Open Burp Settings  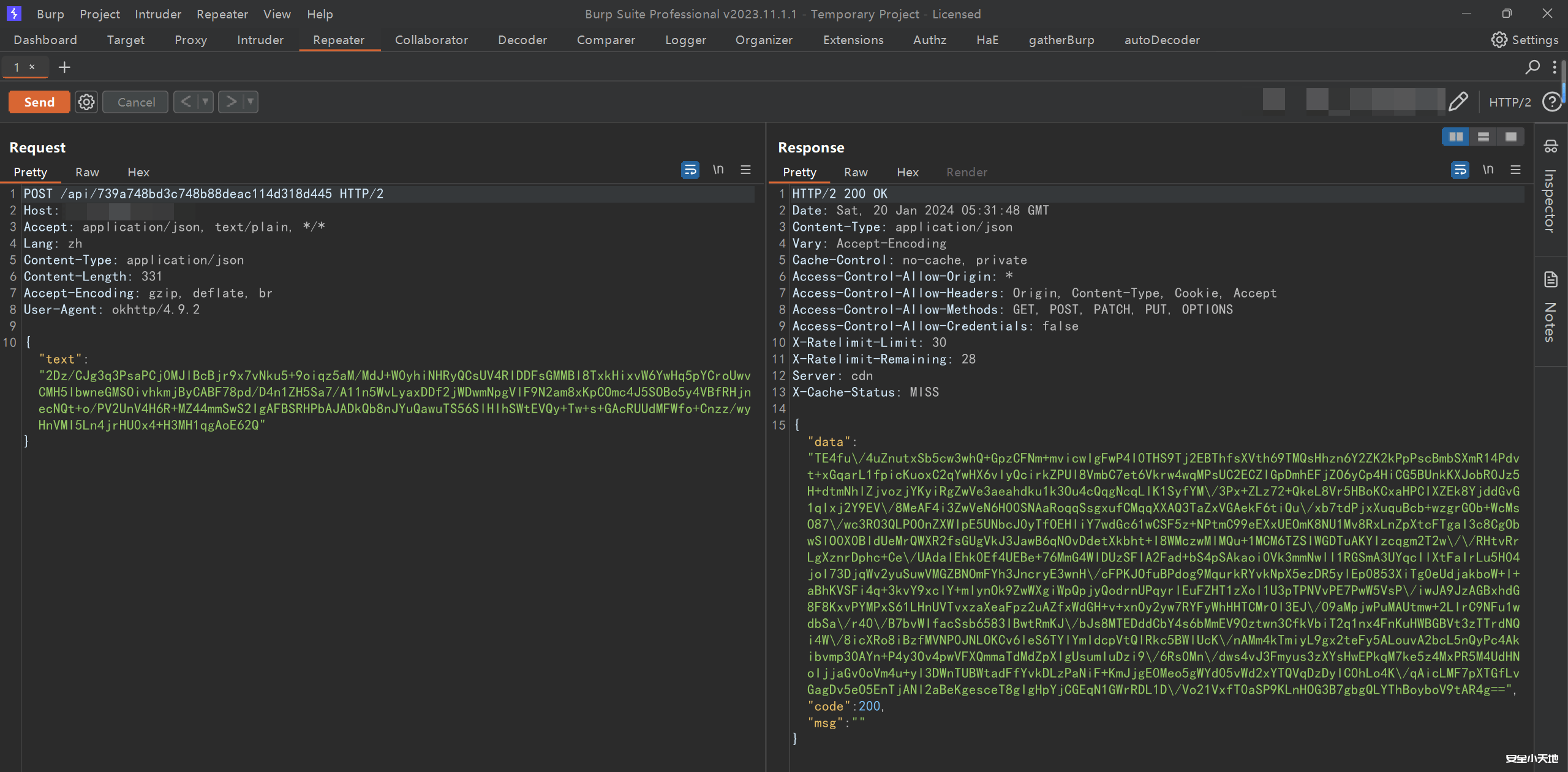1525,40
